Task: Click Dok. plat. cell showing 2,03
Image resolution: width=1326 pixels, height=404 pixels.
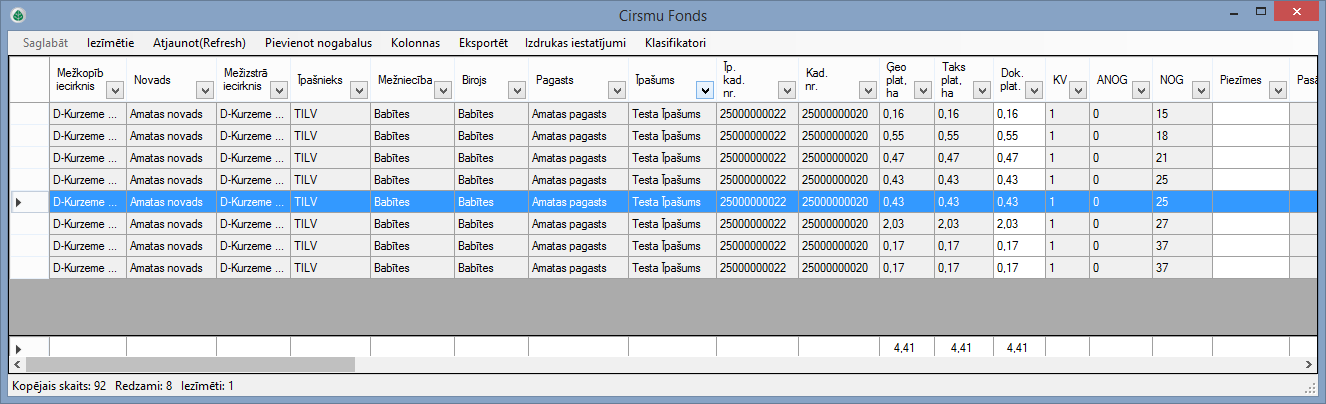Action: point(1019,223)
